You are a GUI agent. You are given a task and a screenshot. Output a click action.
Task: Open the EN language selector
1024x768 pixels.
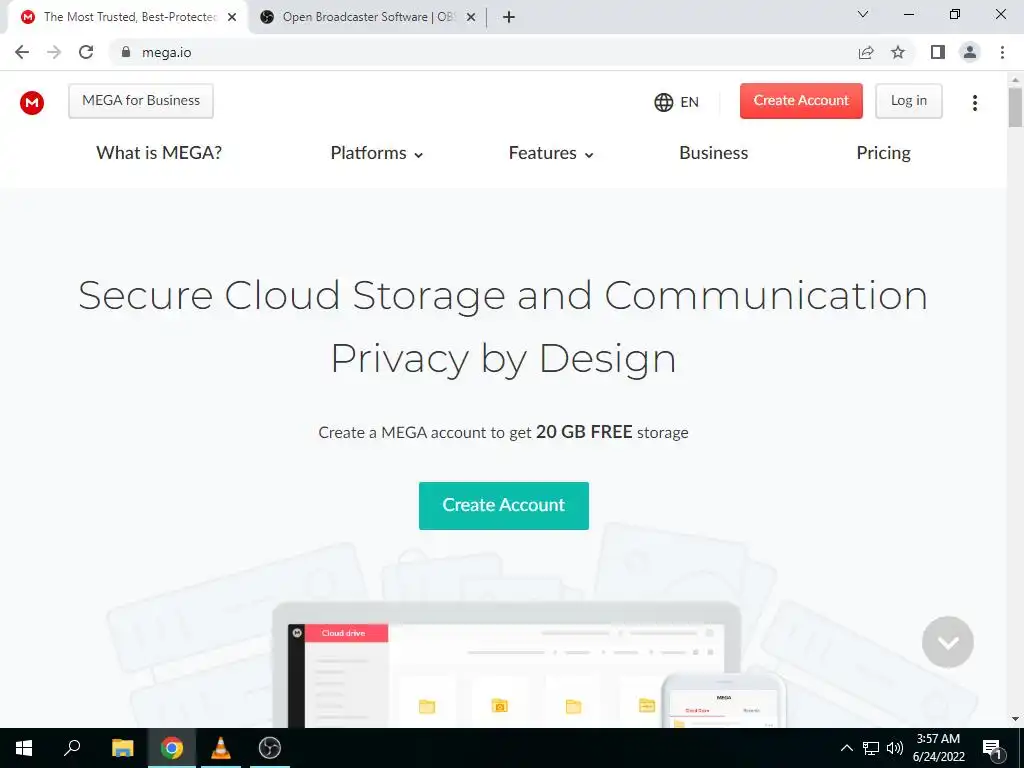pyautogui.click(x=677, y=102)
